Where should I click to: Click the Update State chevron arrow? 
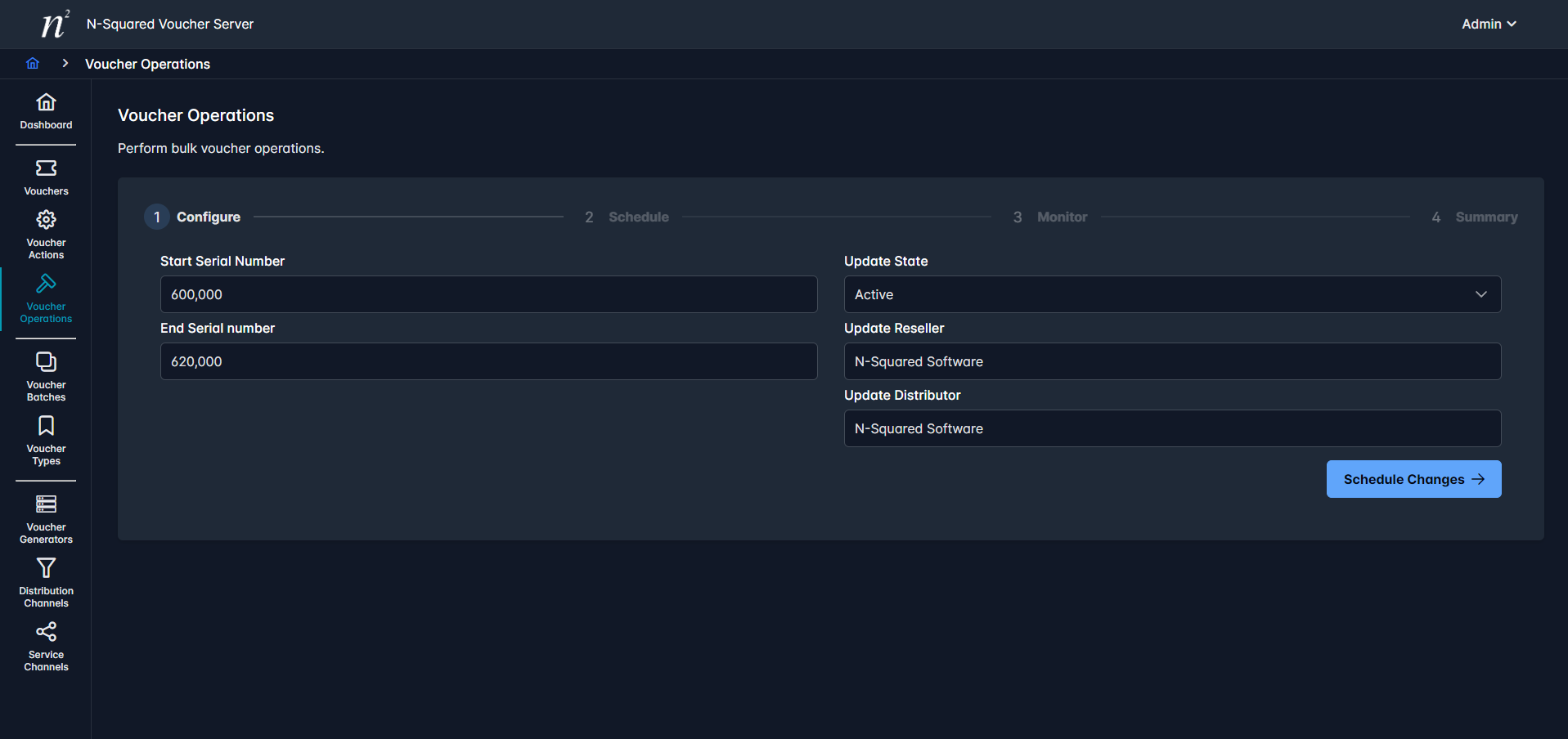tap(1480, 294)
